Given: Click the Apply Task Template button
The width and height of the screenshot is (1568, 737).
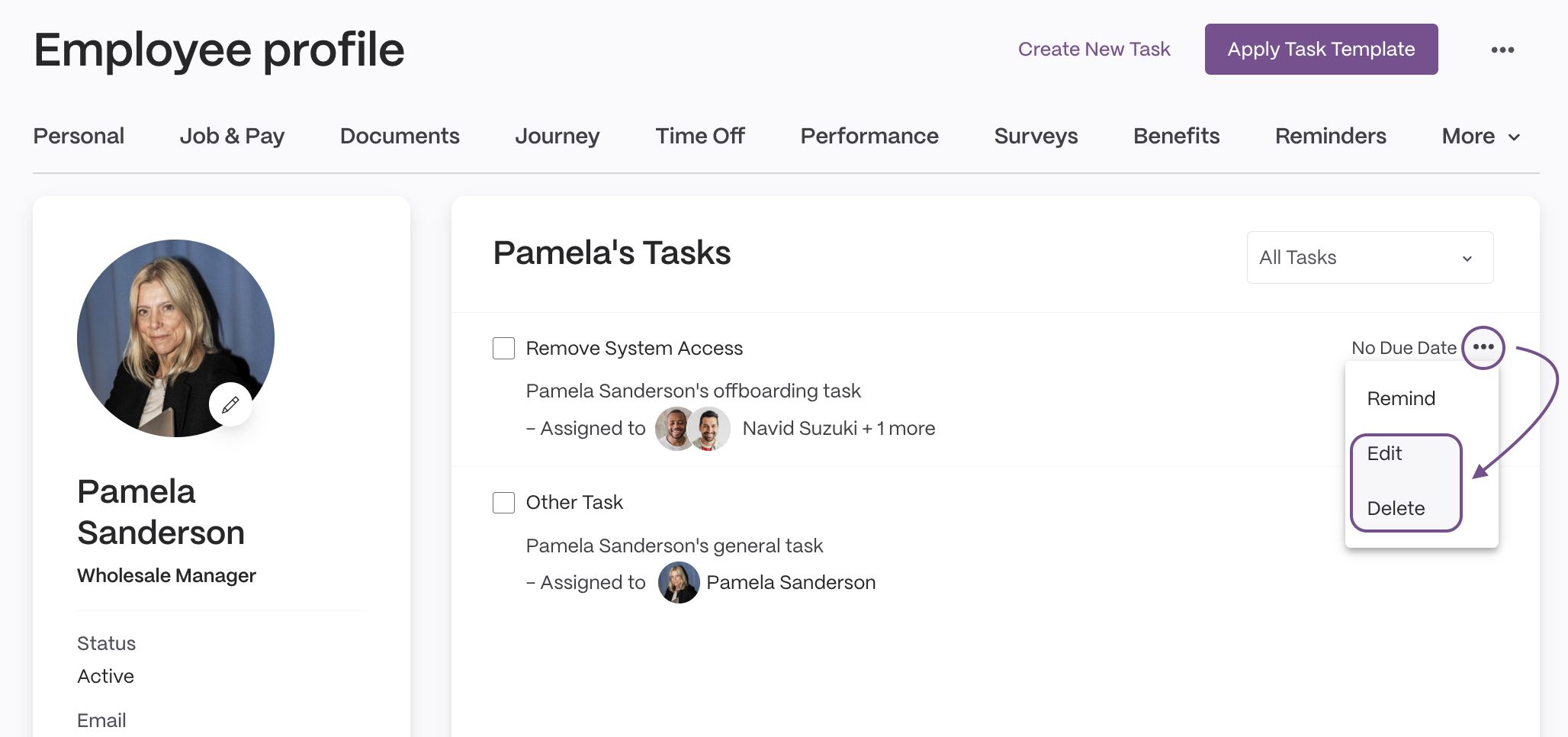Looking at the screenshot, I should point(1321,50).
